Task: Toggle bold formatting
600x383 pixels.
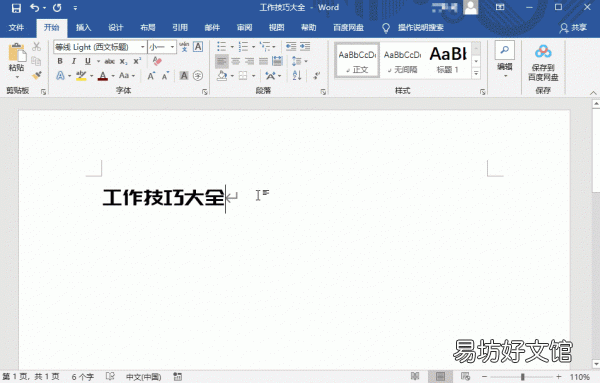Action: click(x=60, y=61)
